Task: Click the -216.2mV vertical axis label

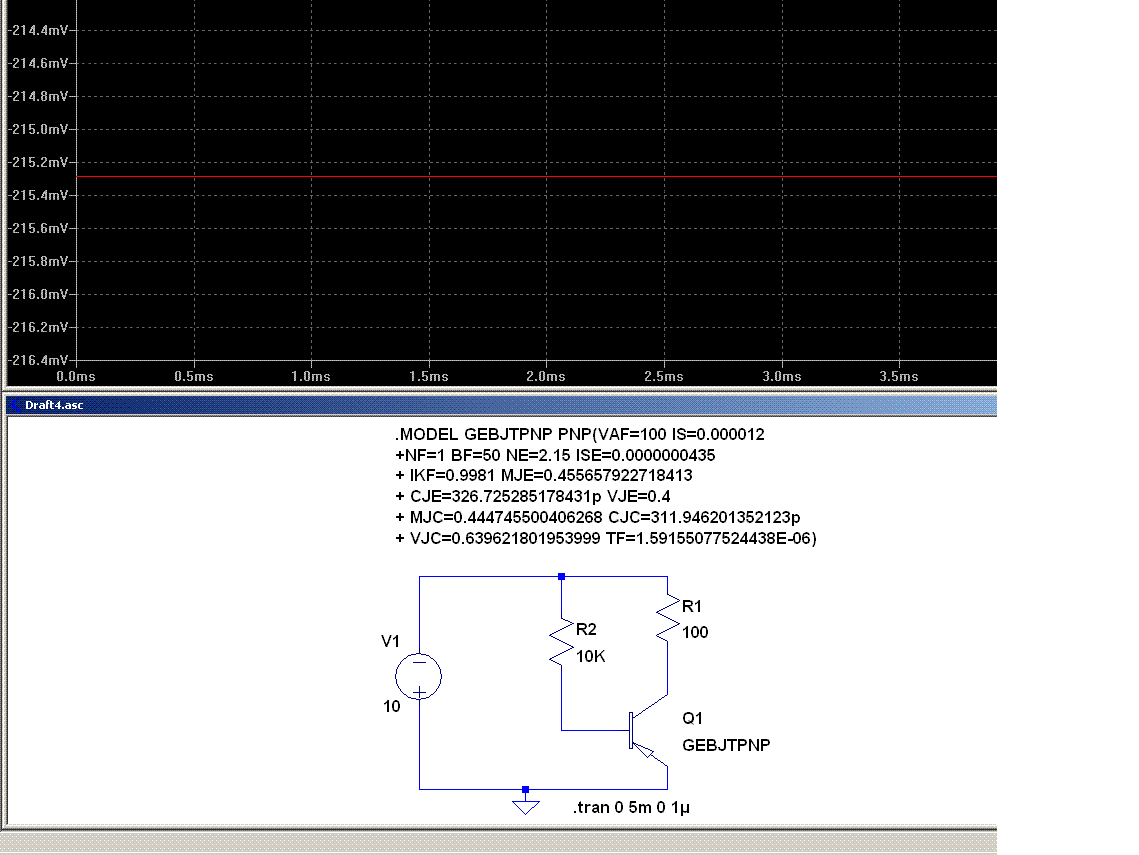Action: tap(38, 328)
